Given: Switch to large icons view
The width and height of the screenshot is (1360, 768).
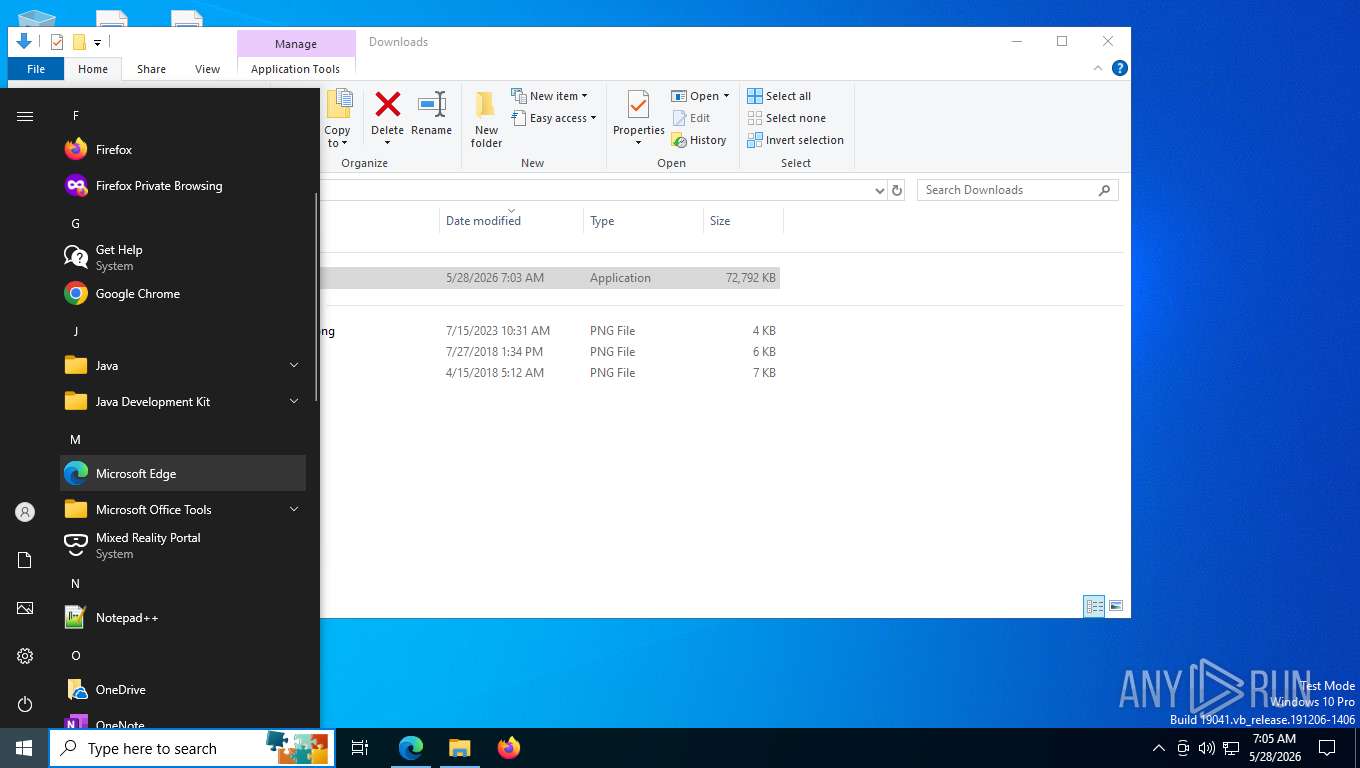Looking at the screenshot, I should click(x=1116, y=606).
